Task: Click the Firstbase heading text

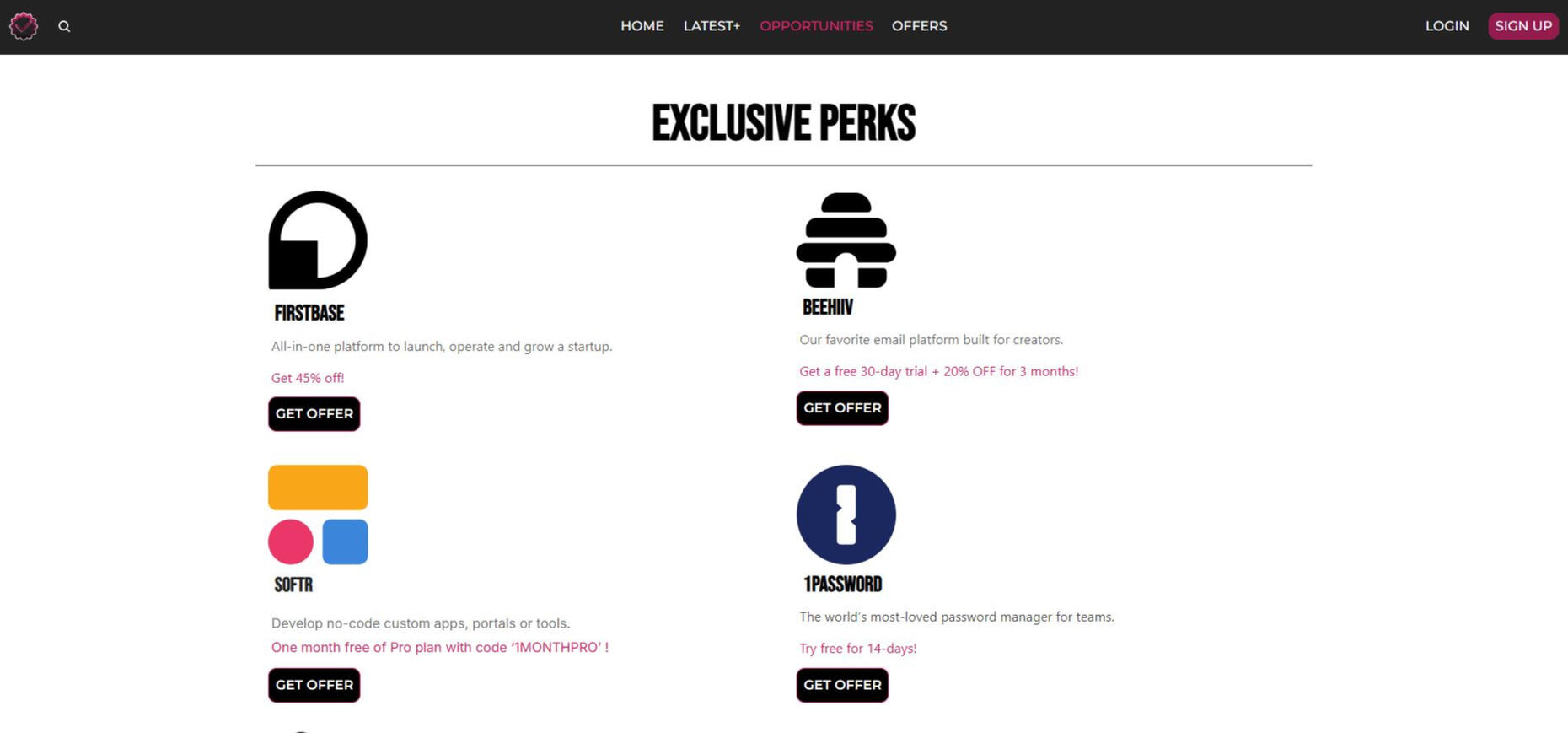Action: pos(309,313)
